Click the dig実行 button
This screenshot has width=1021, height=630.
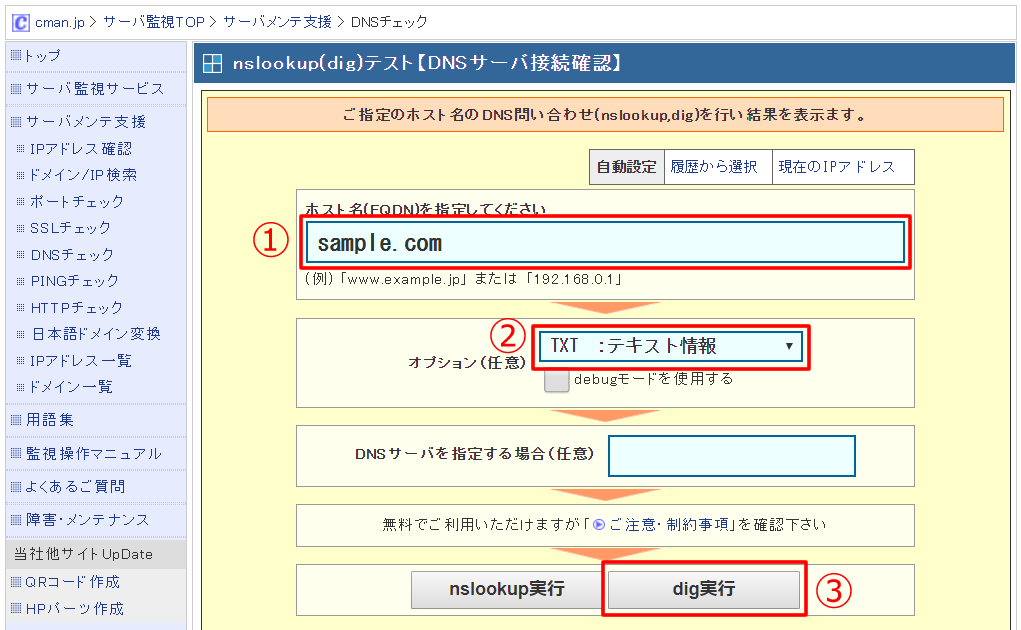(x=704, y=589)
